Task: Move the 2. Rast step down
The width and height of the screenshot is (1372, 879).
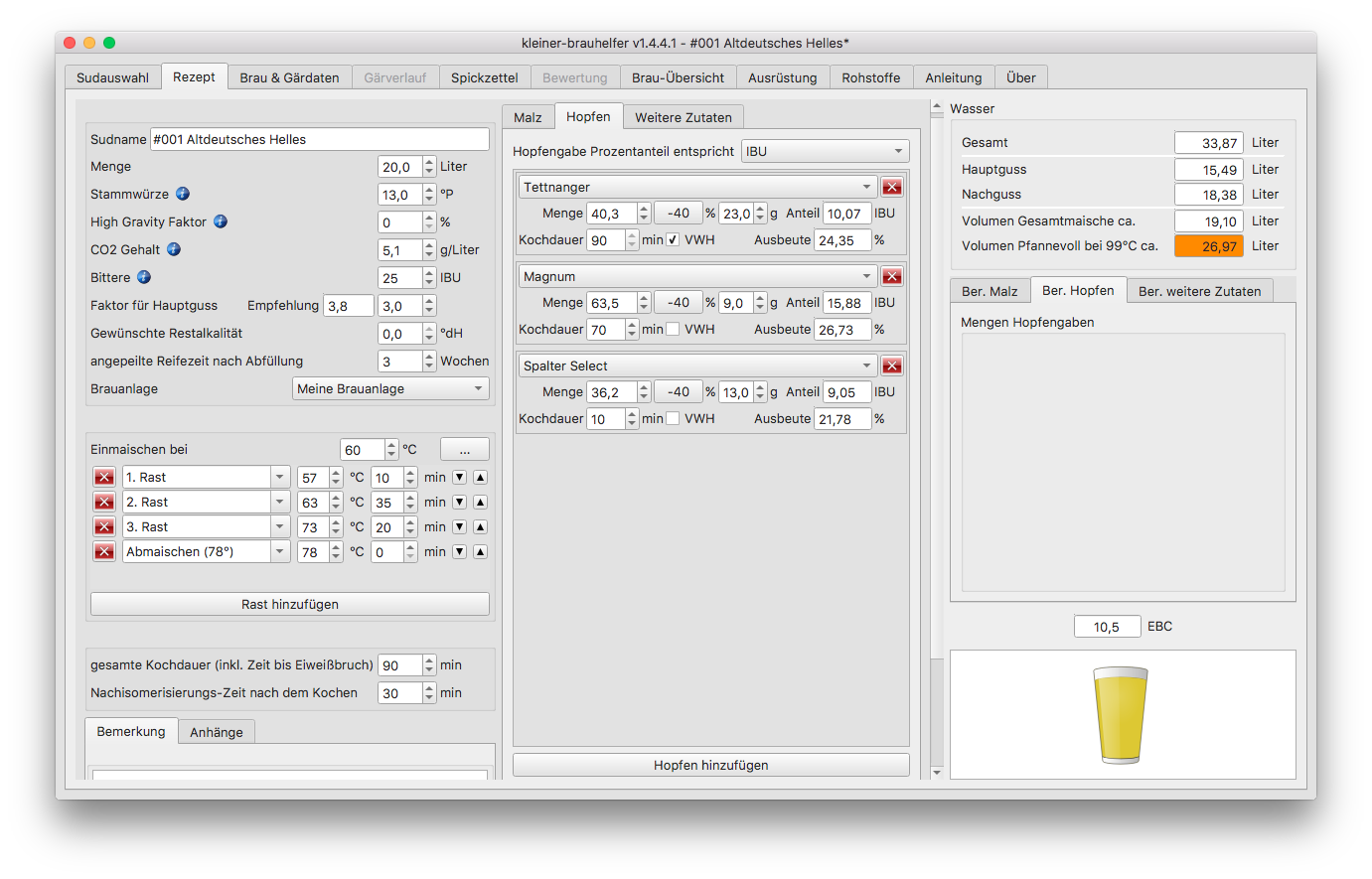Action: point(459,503)
